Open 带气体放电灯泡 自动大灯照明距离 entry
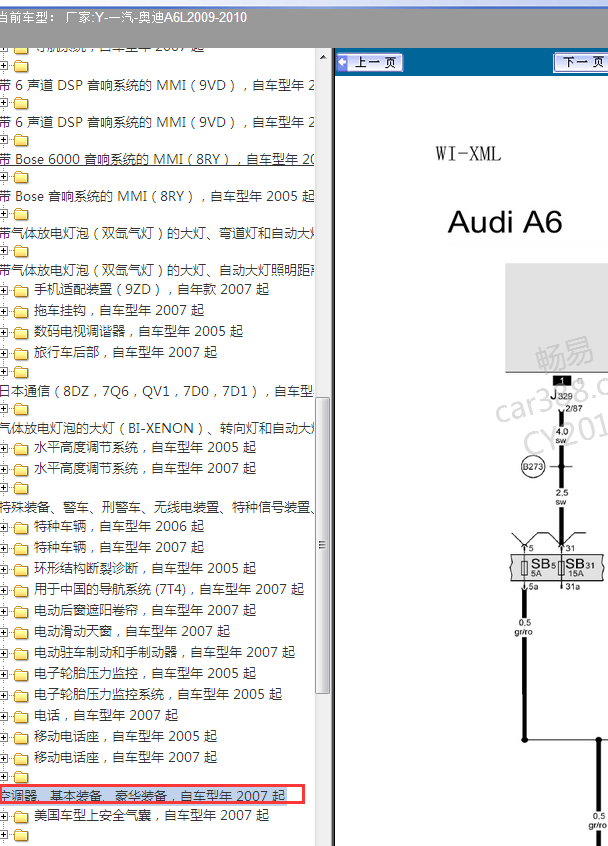 coord(157,270)
